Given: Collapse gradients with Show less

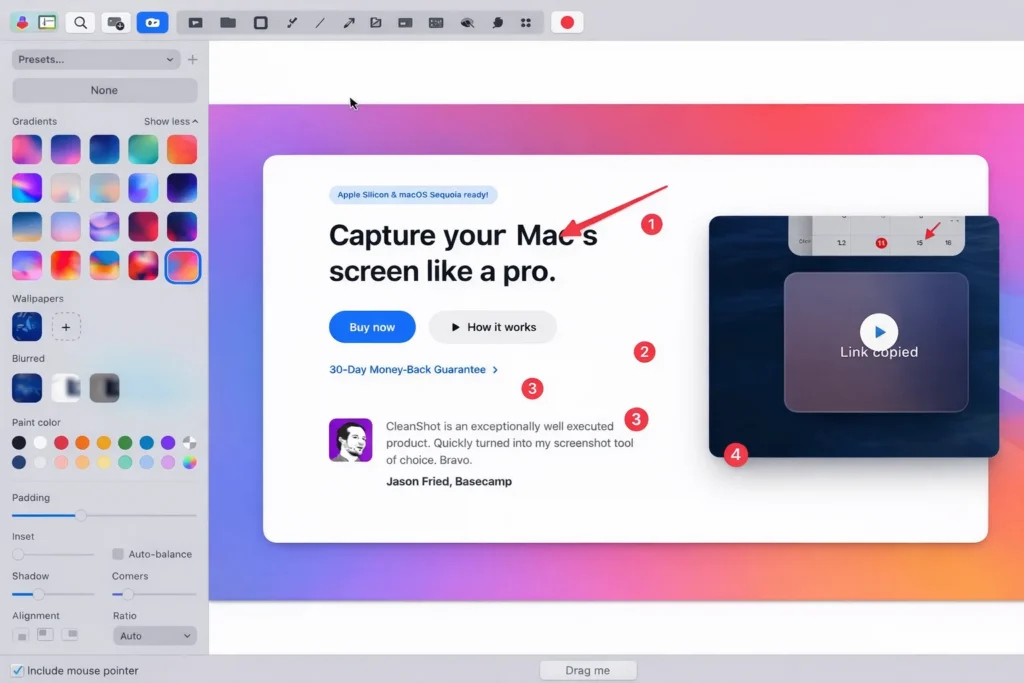Looking at the screenshot, I should 170,121.
